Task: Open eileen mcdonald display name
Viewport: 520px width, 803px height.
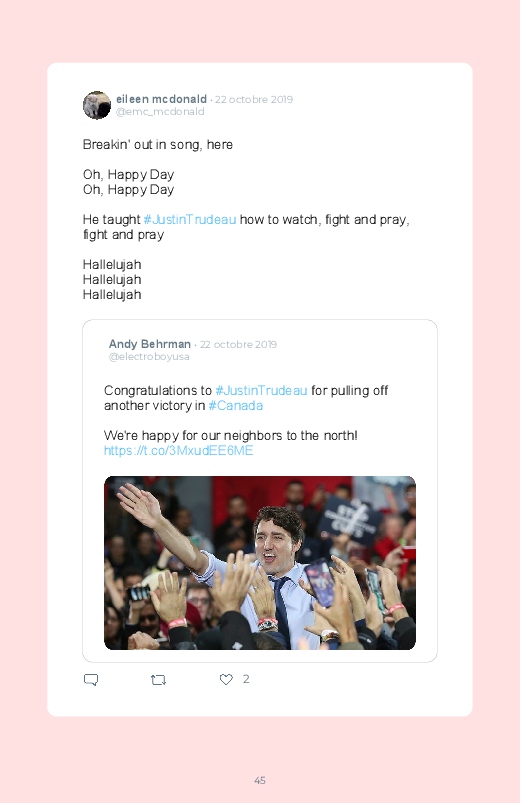Action: [x=161, y=99]
